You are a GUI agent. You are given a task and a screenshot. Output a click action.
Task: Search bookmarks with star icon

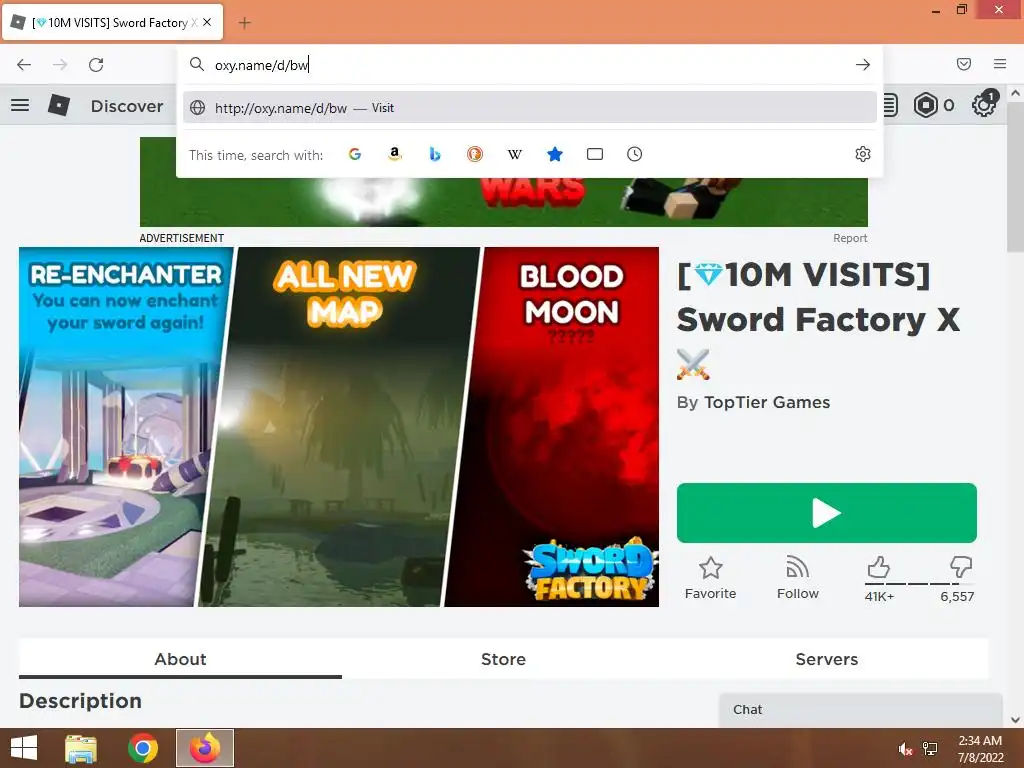coord(554,154)
